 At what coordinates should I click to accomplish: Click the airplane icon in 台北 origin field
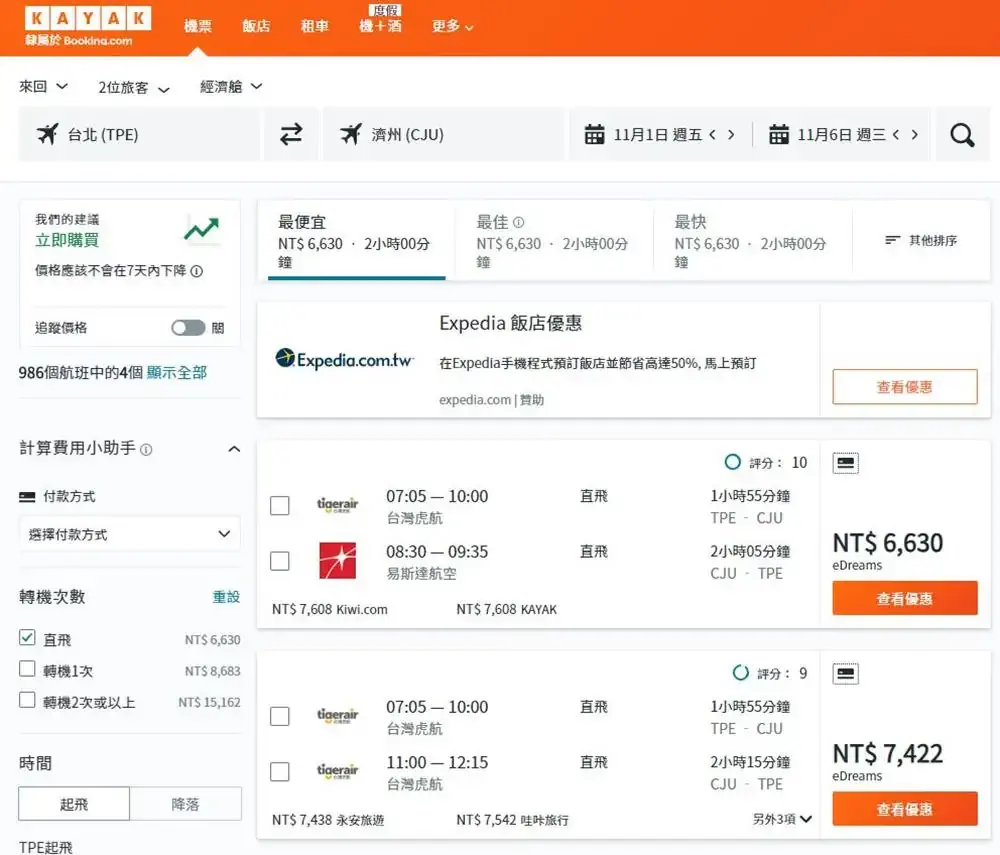point(47,134)
